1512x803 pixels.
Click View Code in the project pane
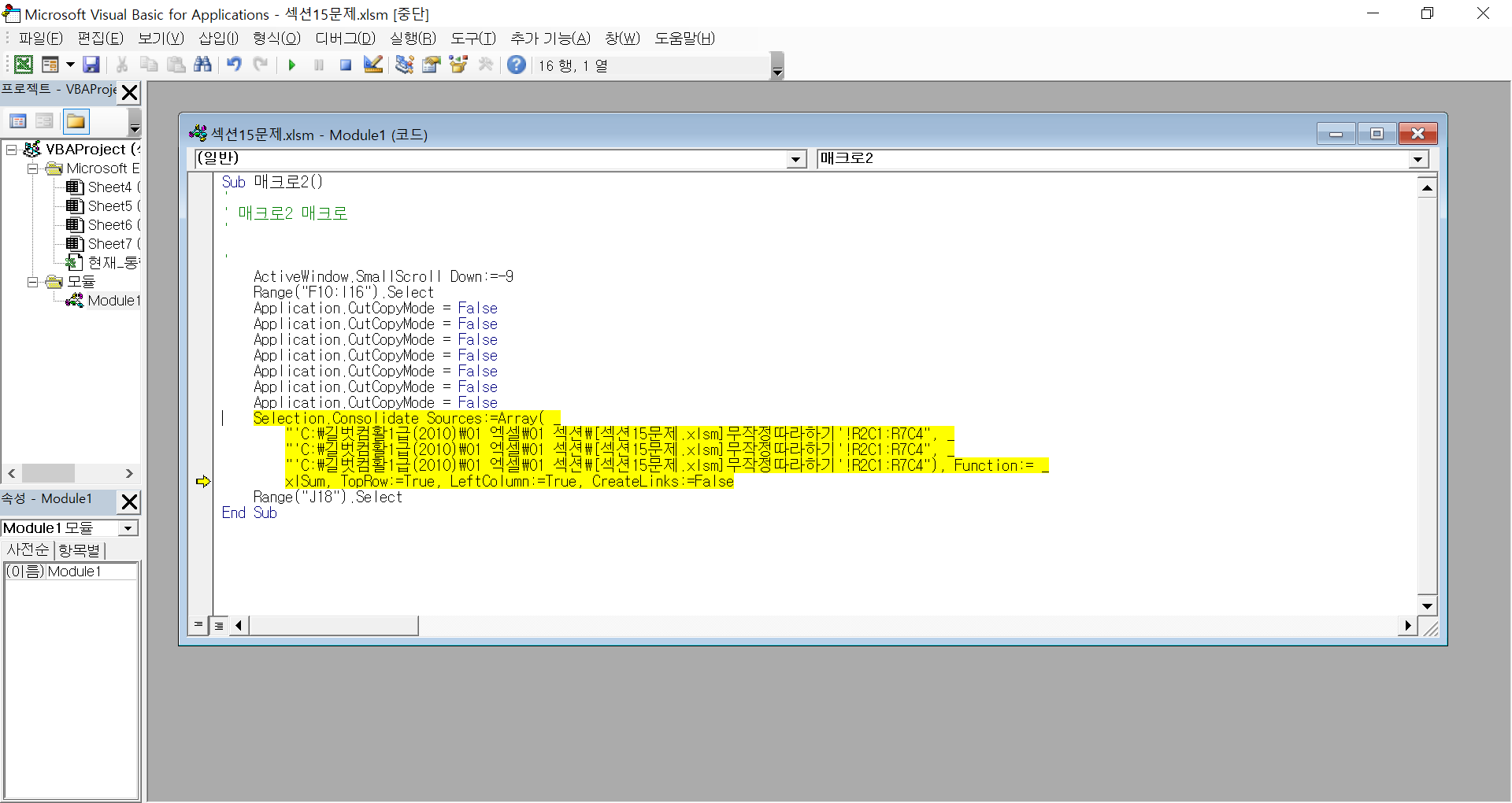18,121
